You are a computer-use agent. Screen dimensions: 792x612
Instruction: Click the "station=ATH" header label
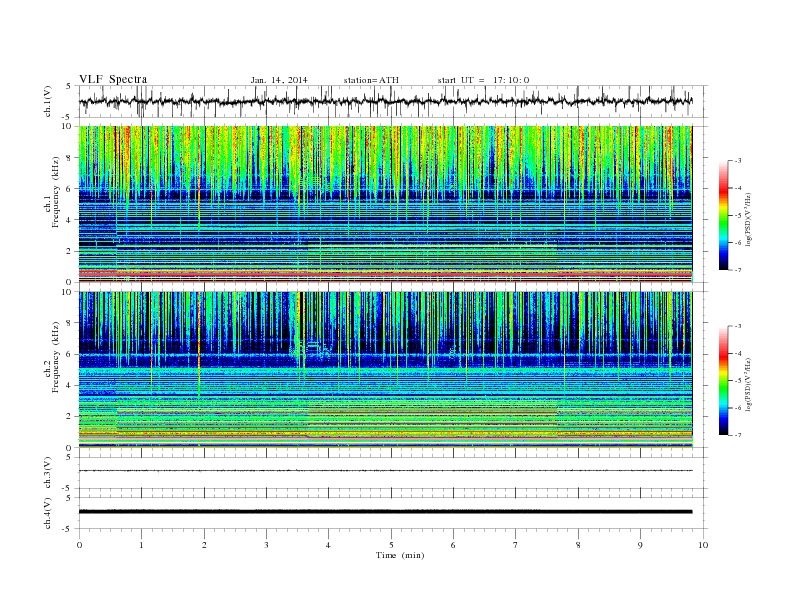pyautogui.click(x=371, y=80)
